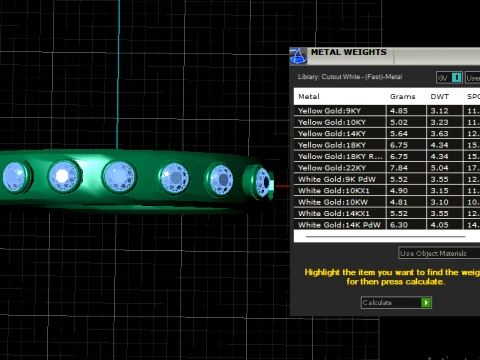This screenshot has height=360, width=480.
Task: Click the 4.90 grams value
Action: tap(399, 191)
